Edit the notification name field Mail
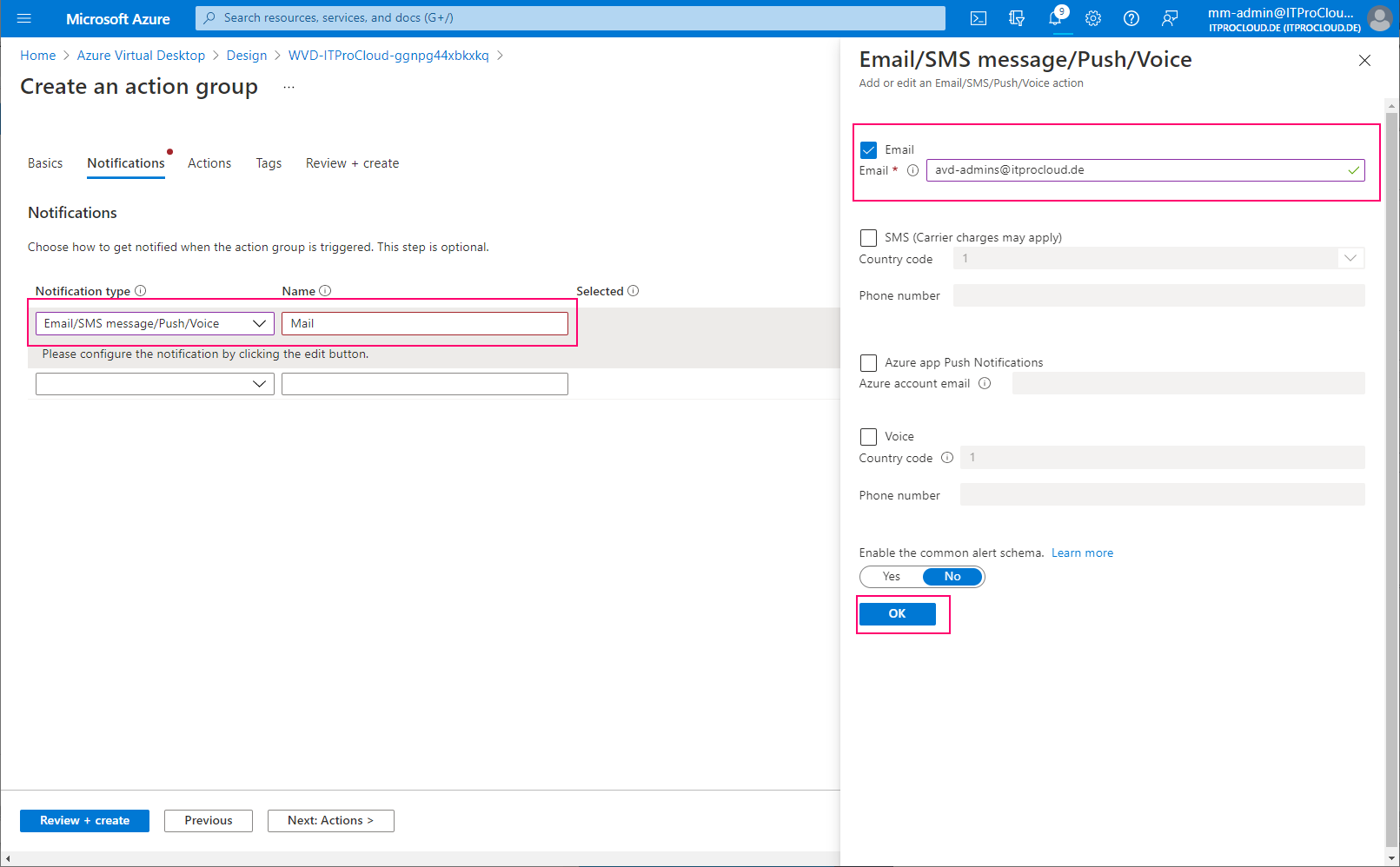 click(425, 323)
